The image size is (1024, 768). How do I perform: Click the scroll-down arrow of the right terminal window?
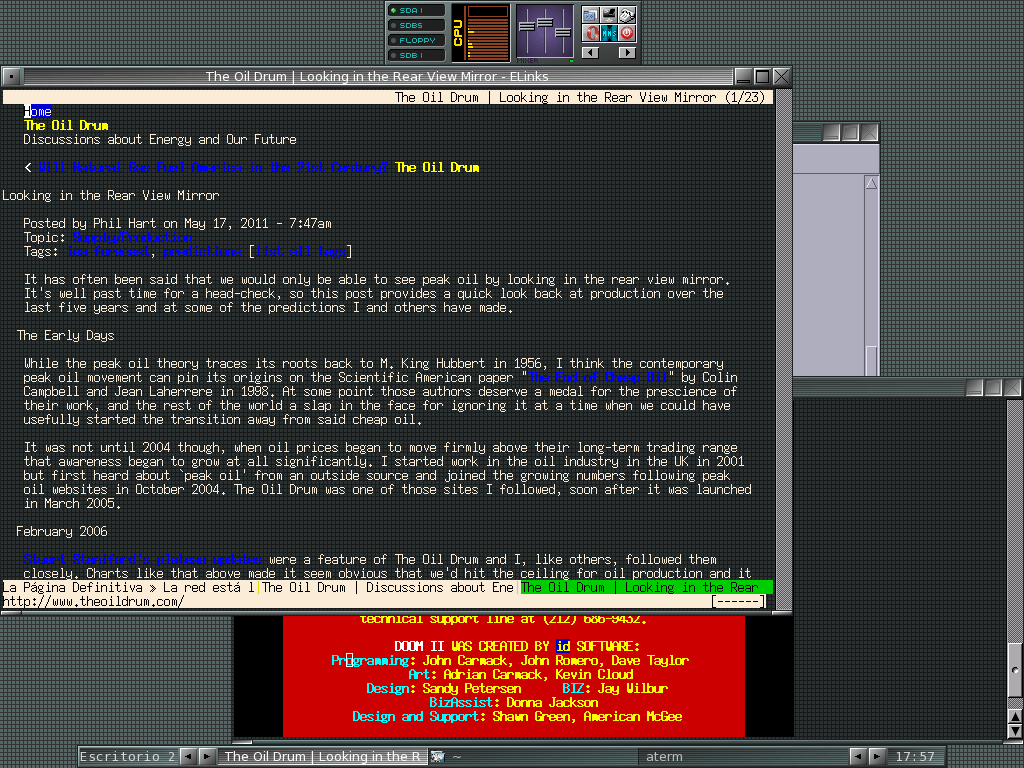pyautogui.click(x=1015, y=731)
